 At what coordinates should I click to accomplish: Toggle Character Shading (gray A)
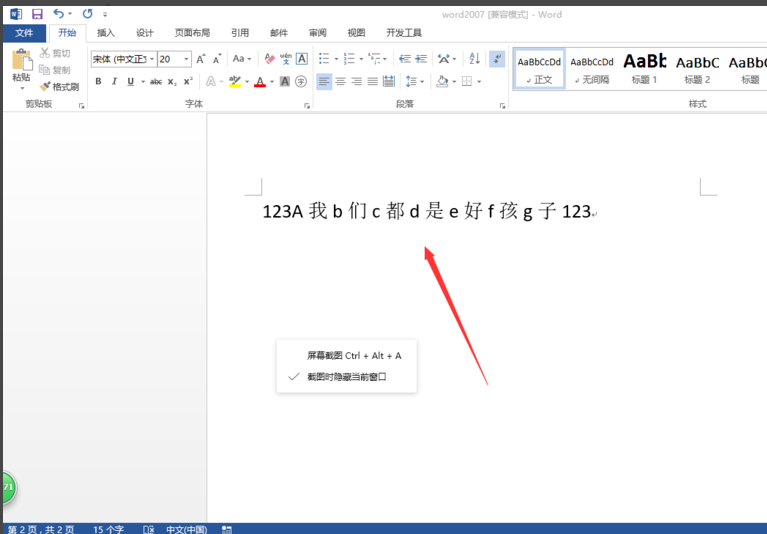285,81
